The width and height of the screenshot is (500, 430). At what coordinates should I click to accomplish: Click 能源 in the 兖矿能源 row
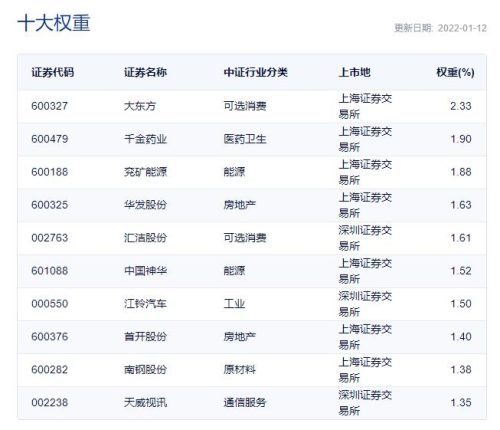click(x=234, y=172)
